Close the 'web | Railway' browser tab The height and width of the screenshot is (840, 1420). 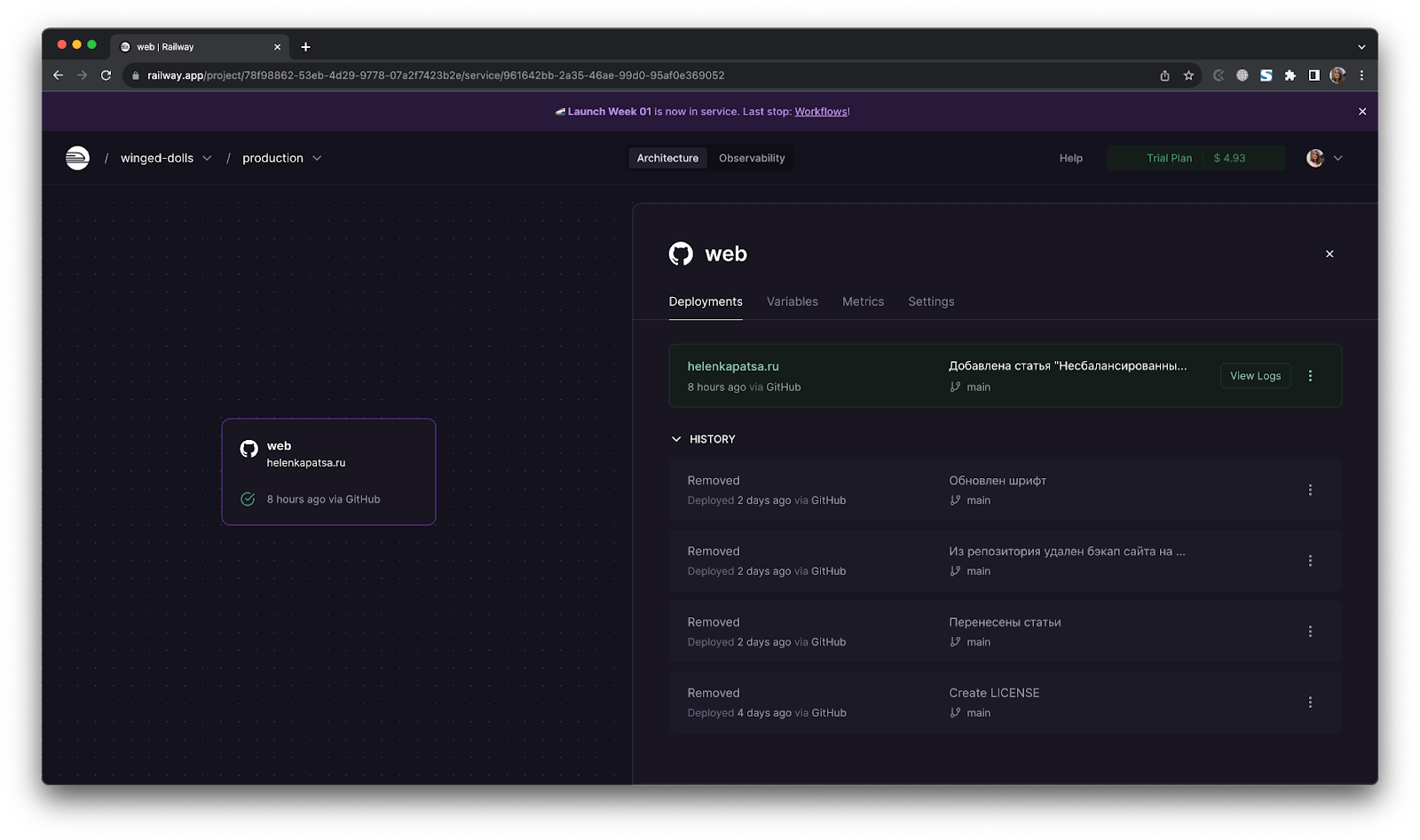coord(277,47)
